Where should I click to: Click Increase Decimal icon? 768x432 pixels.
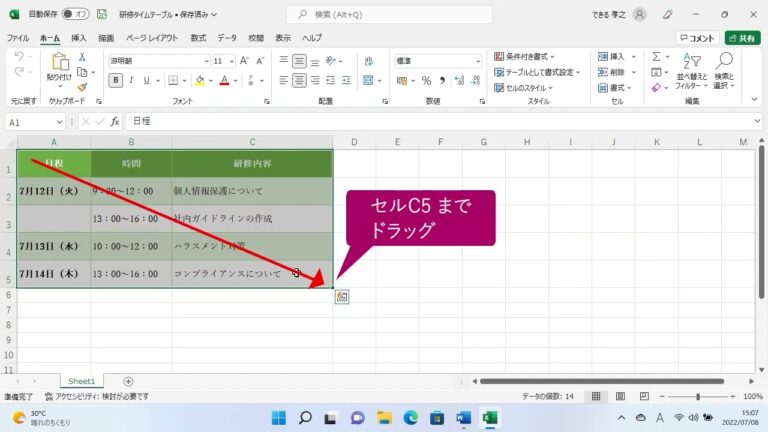(459, 80)
